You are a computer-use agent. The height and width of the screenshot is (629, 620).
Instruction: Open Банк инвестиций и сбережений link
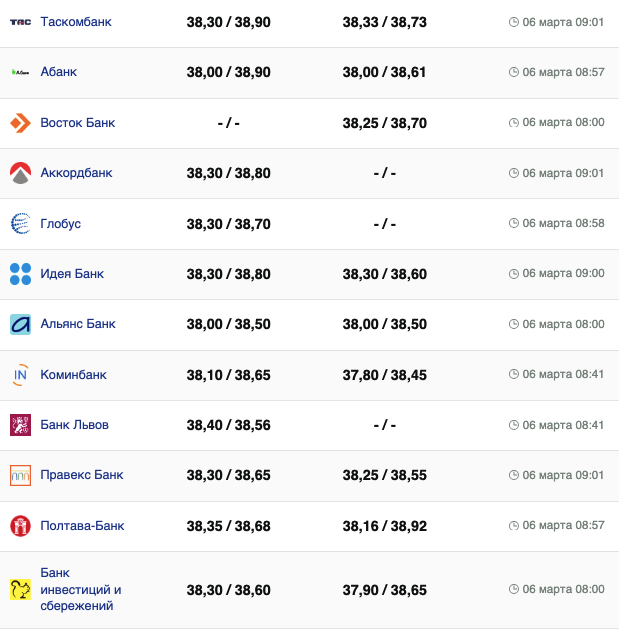pos(80,589)
